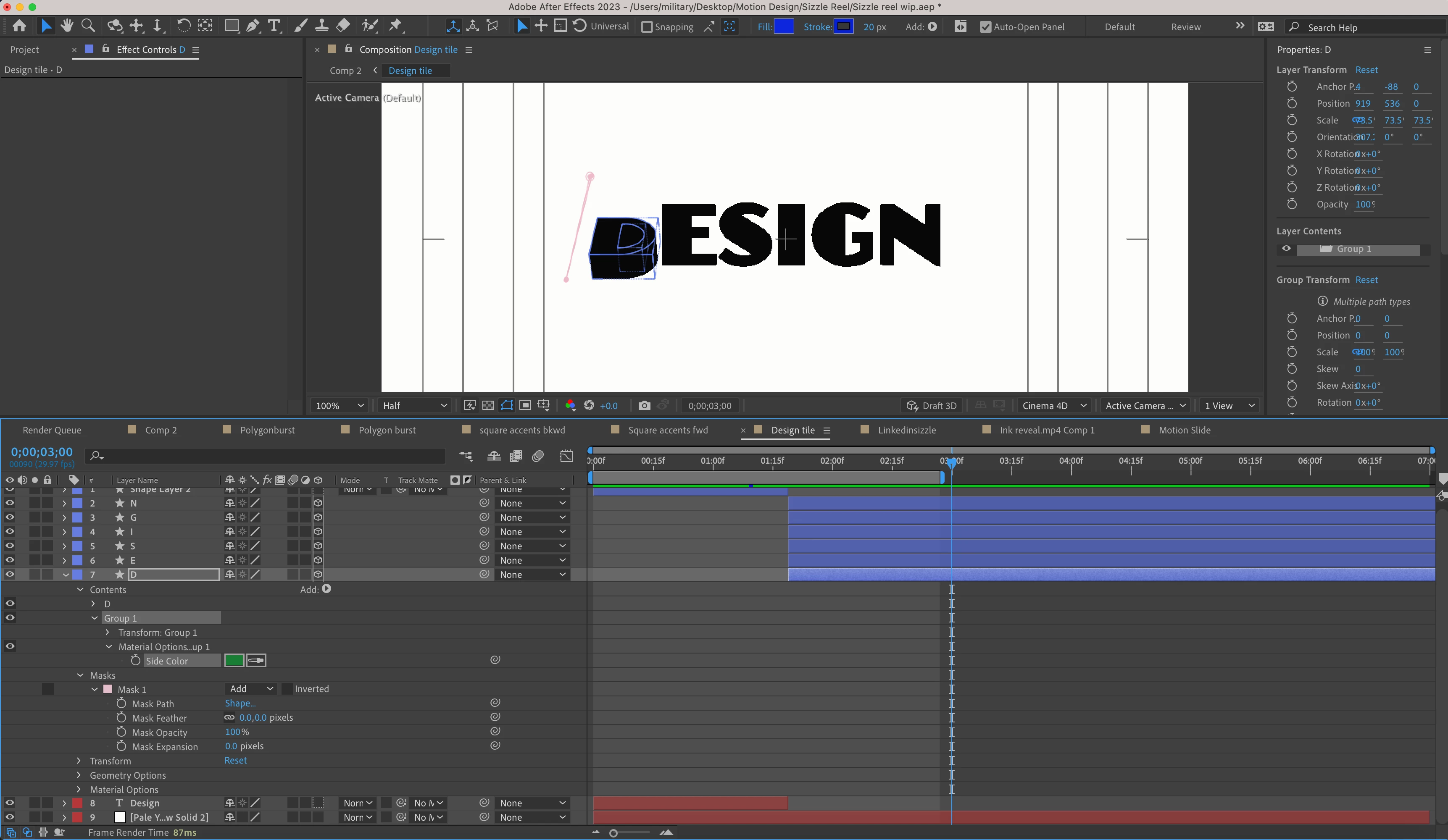Select the Horizontal Type tool
The image size is (1448, 840).
pos(274,26)
